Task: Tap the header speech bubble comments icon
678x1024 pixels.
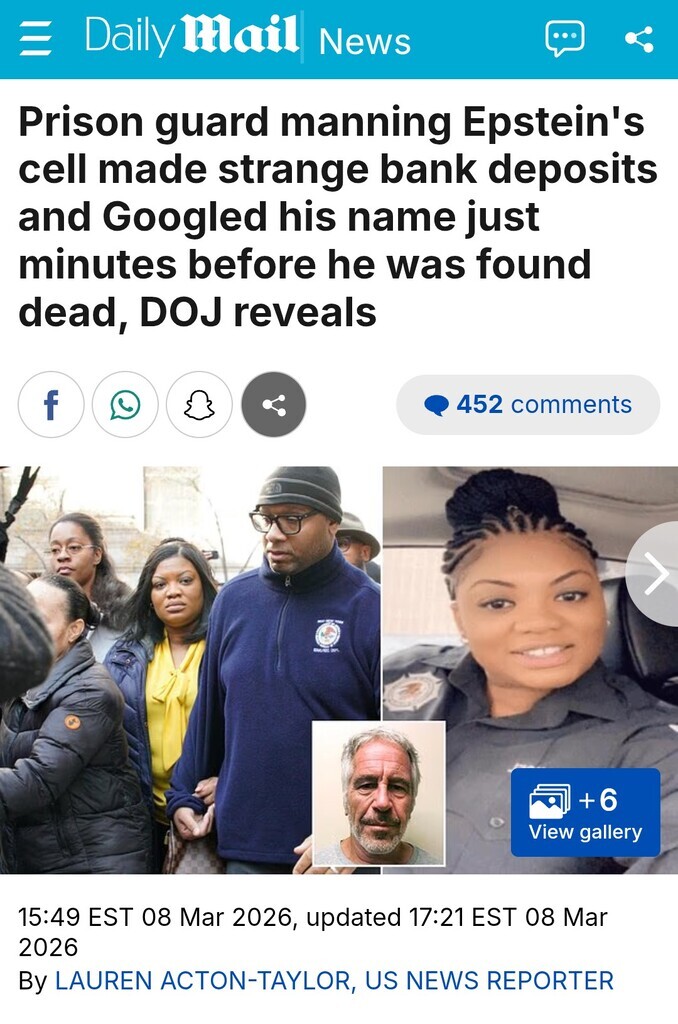Action: (x=565, y=39)
